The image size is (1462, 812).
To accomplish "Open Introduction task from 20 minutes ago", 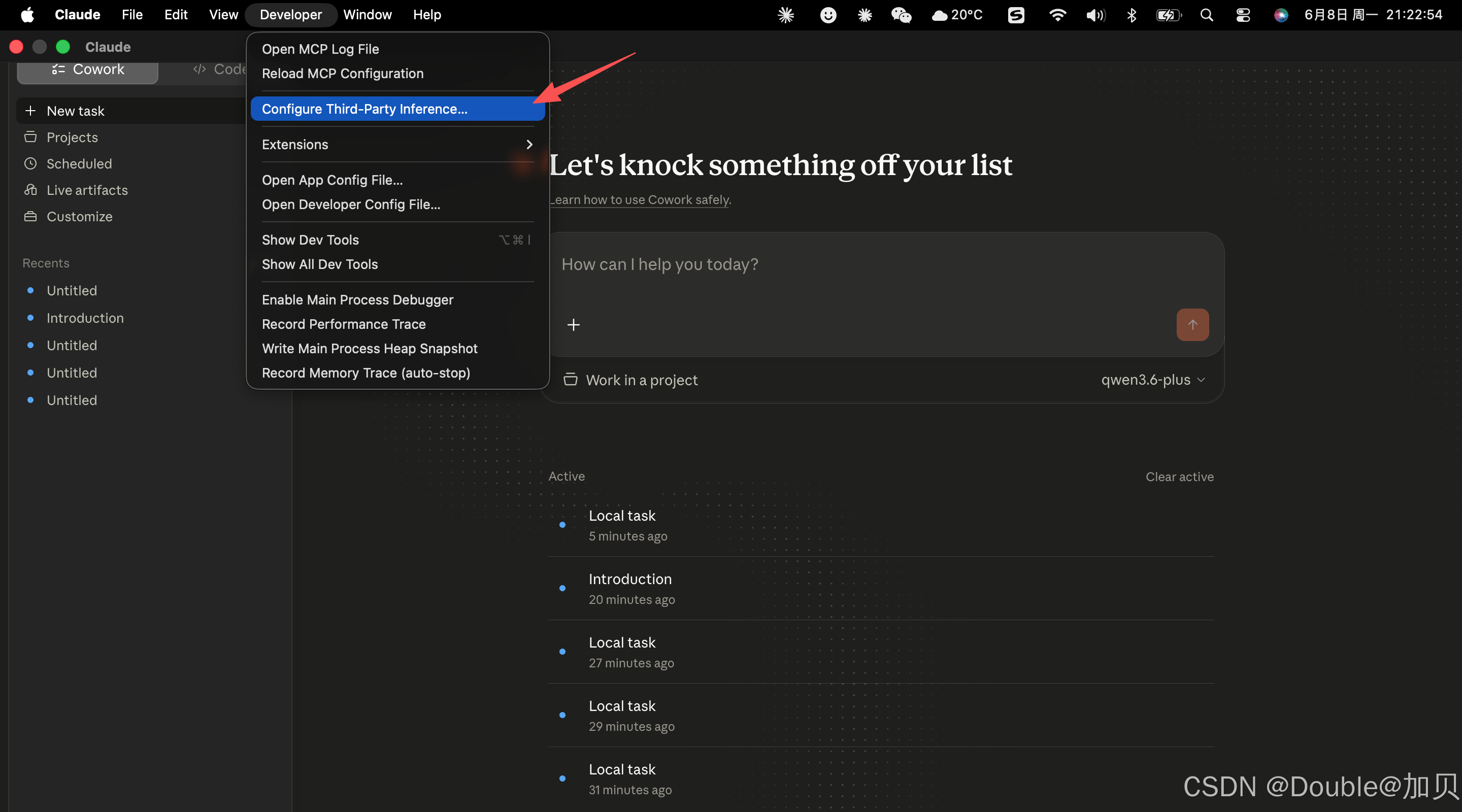I will click(x=881, y=588).
